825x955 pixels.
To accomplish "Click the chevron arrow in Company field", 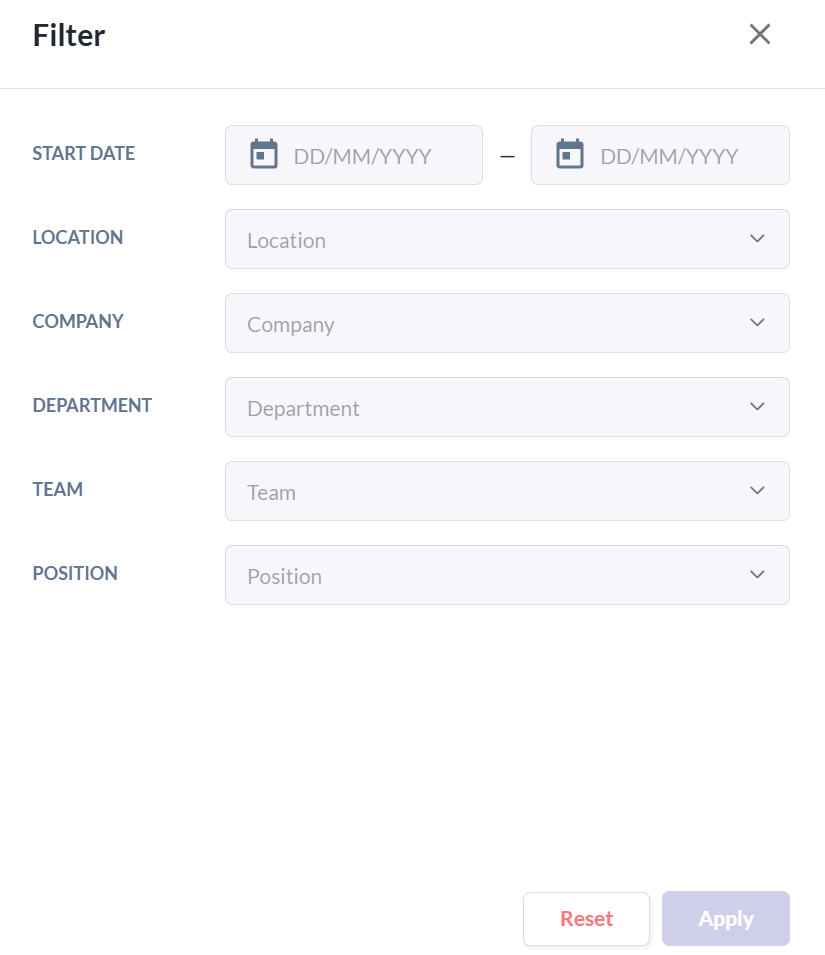I will [757, 323].
